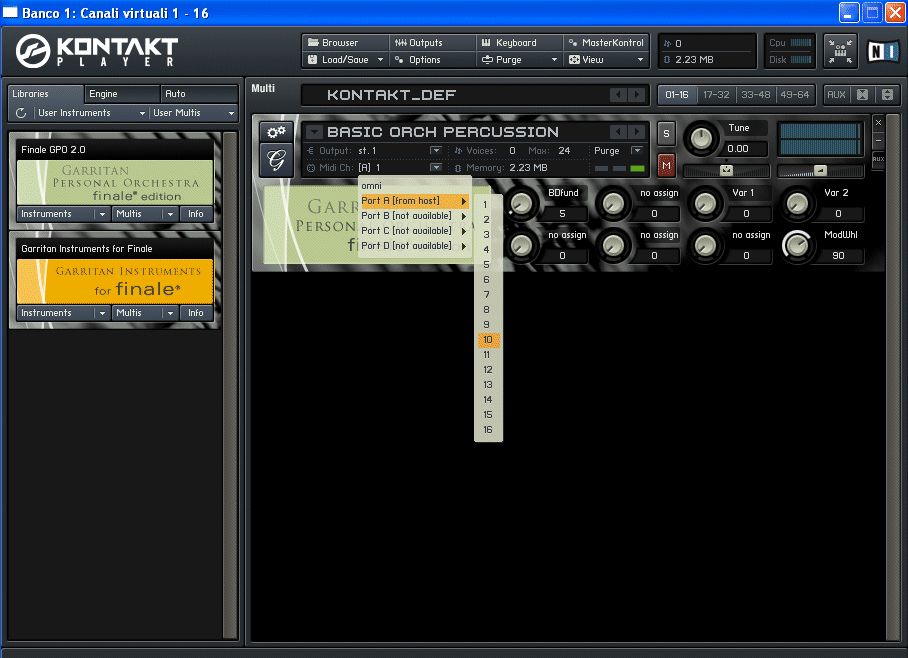
Task: Click the Native Instruments NI logo
Action: coord(883,52)
